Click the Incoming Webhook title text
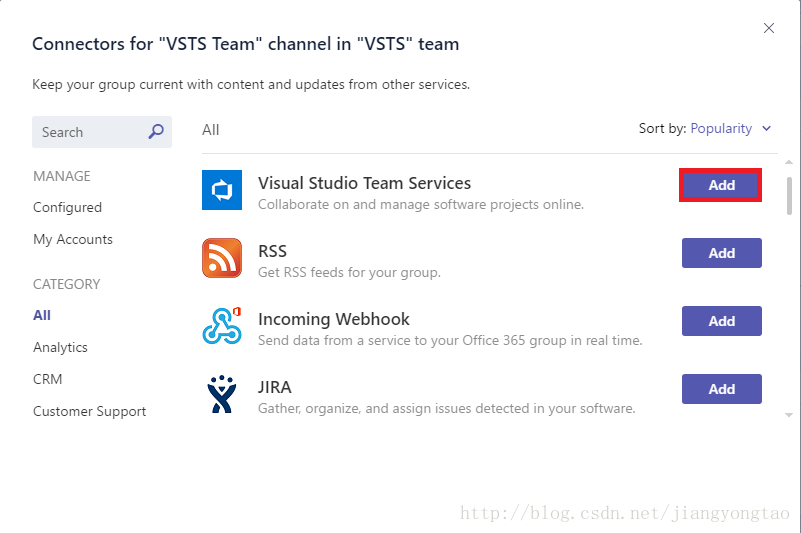Image resolution: width=801 pixels, height=533 pixels. pos(334,319)
